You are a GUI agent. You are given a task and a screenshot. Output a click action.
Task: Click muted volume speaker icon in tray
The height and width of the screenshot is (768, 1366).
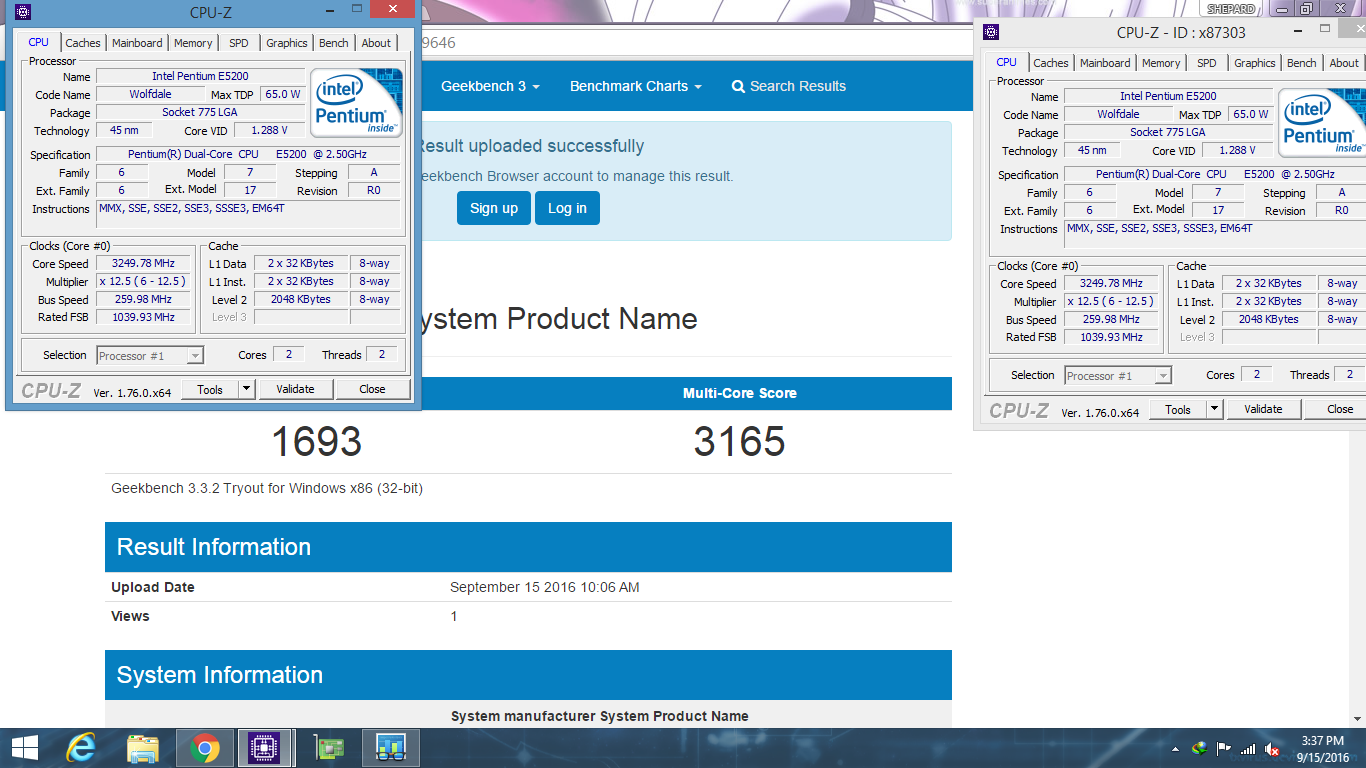[1273, 748]
